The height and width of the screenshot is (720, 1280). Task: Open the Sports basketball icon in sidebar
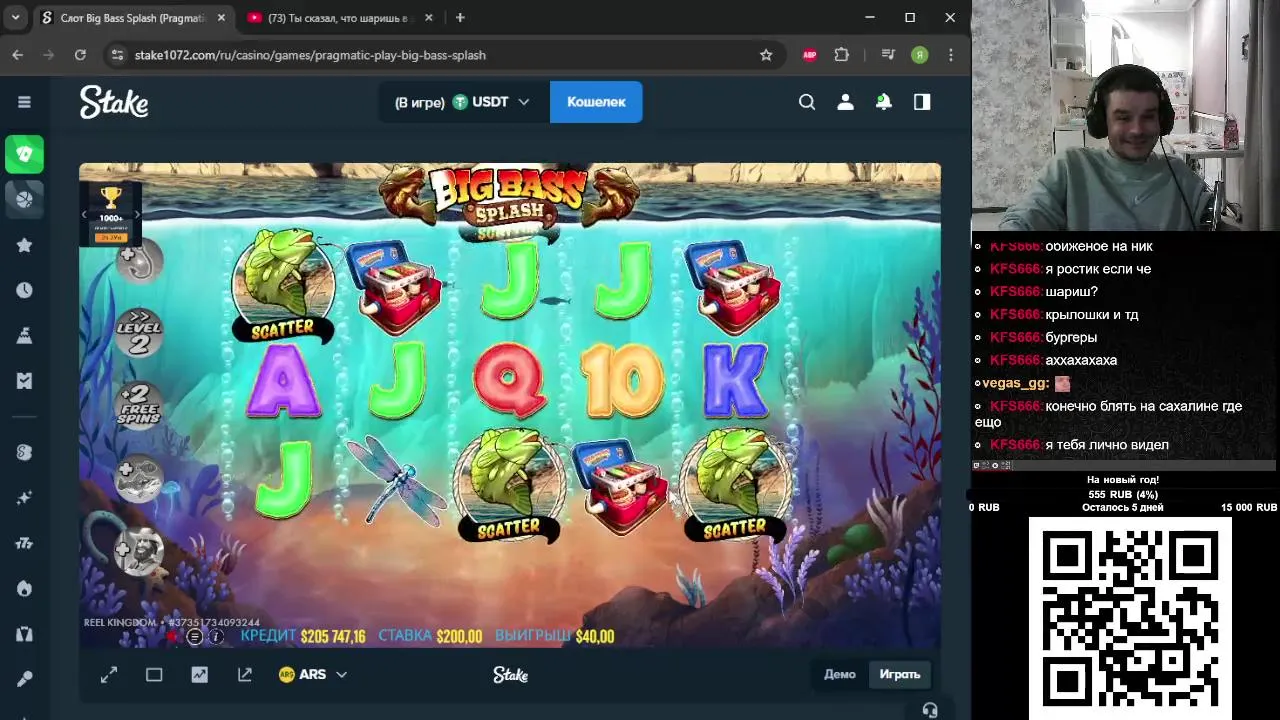click(x=24, y=199)
